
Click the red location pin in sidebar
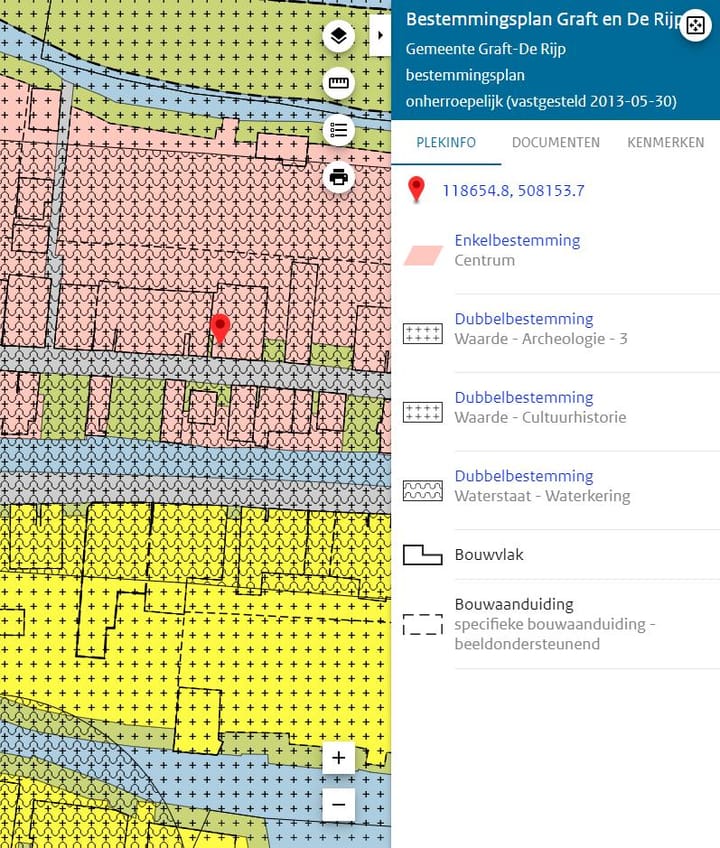point(417,190)
